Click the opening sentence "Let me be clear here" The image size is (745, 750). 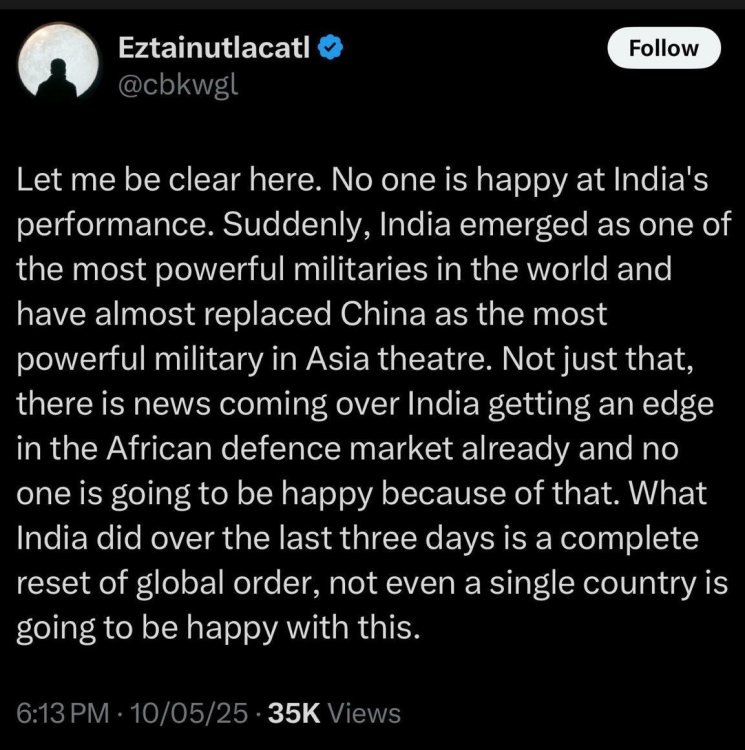coord(165,180)
